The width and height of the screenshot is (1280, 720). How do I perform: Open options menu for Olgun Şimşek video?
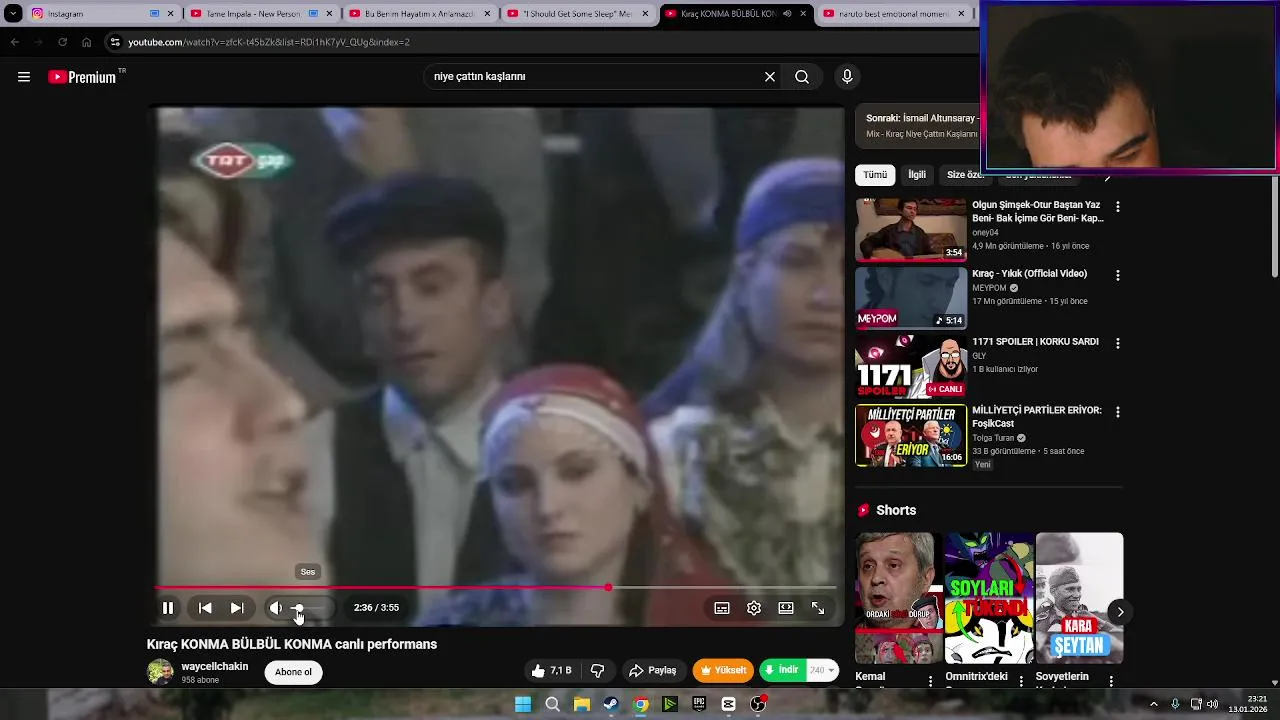click(1118, 207)
